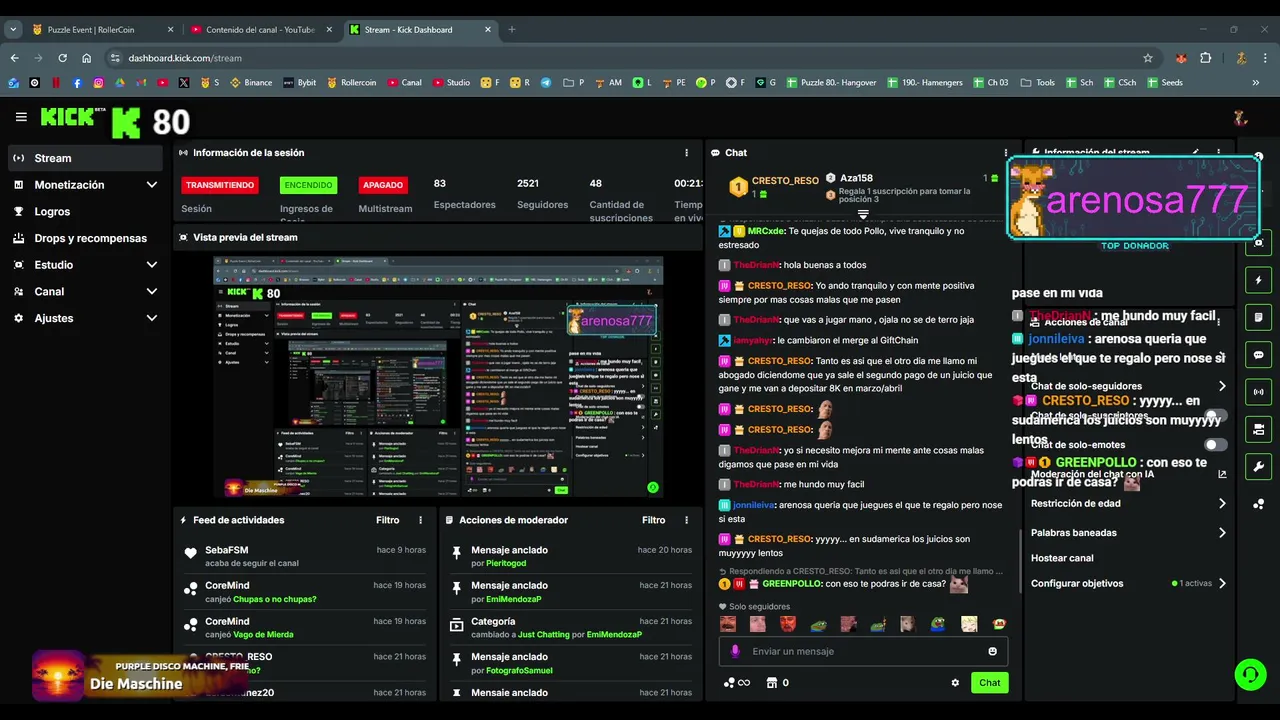Viewport: 1280px width, 720px height.
Task: Expand the Monetización sidebar section
Action: click(86, 185)
